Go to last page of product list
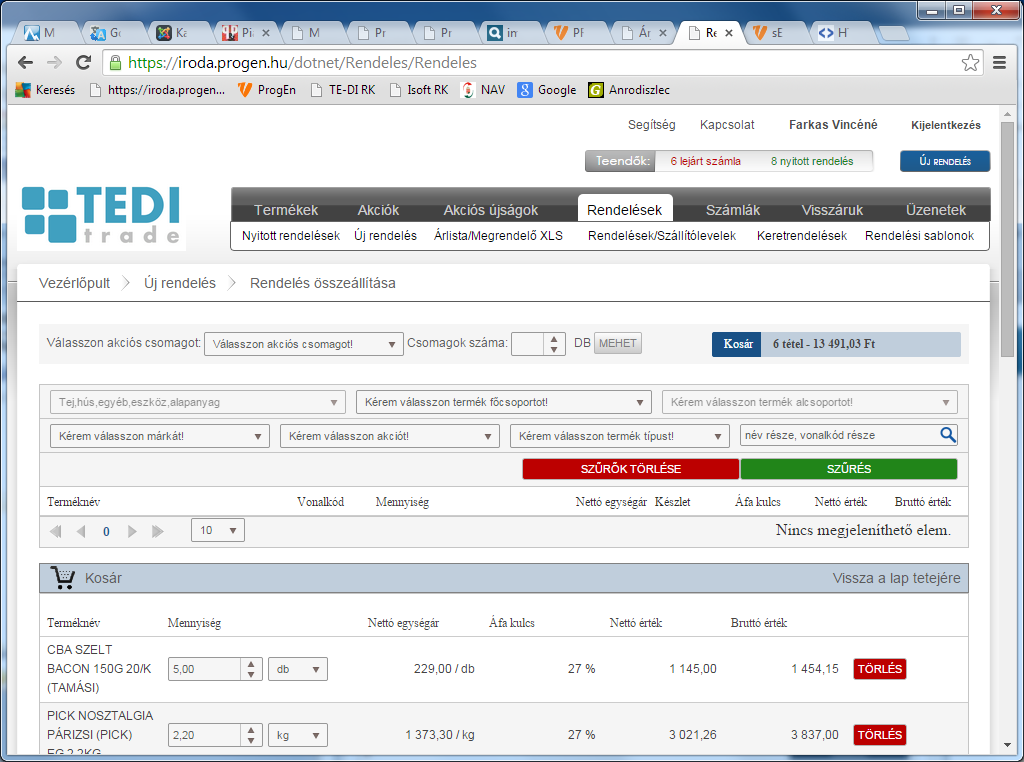This screenshot has width=1024, height=762. pos(157,532)
